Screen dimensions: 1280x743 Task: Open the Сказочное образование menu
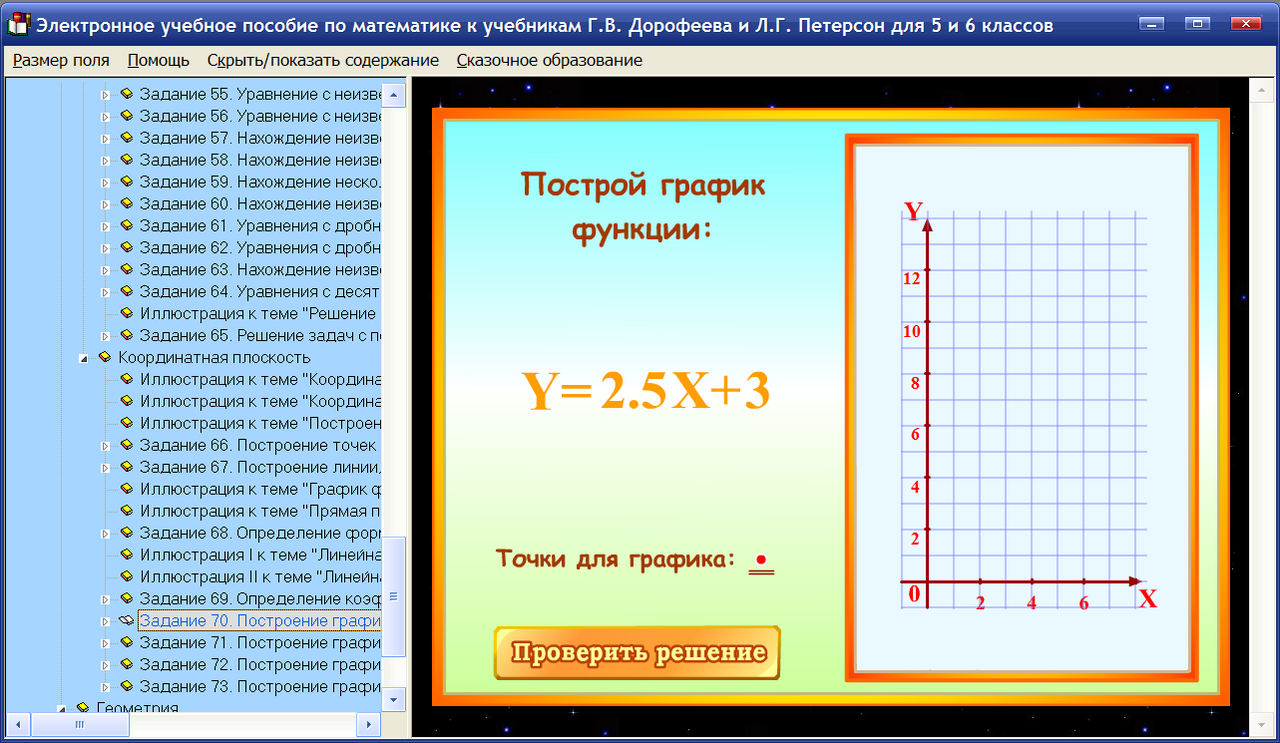tap(548, 60)
